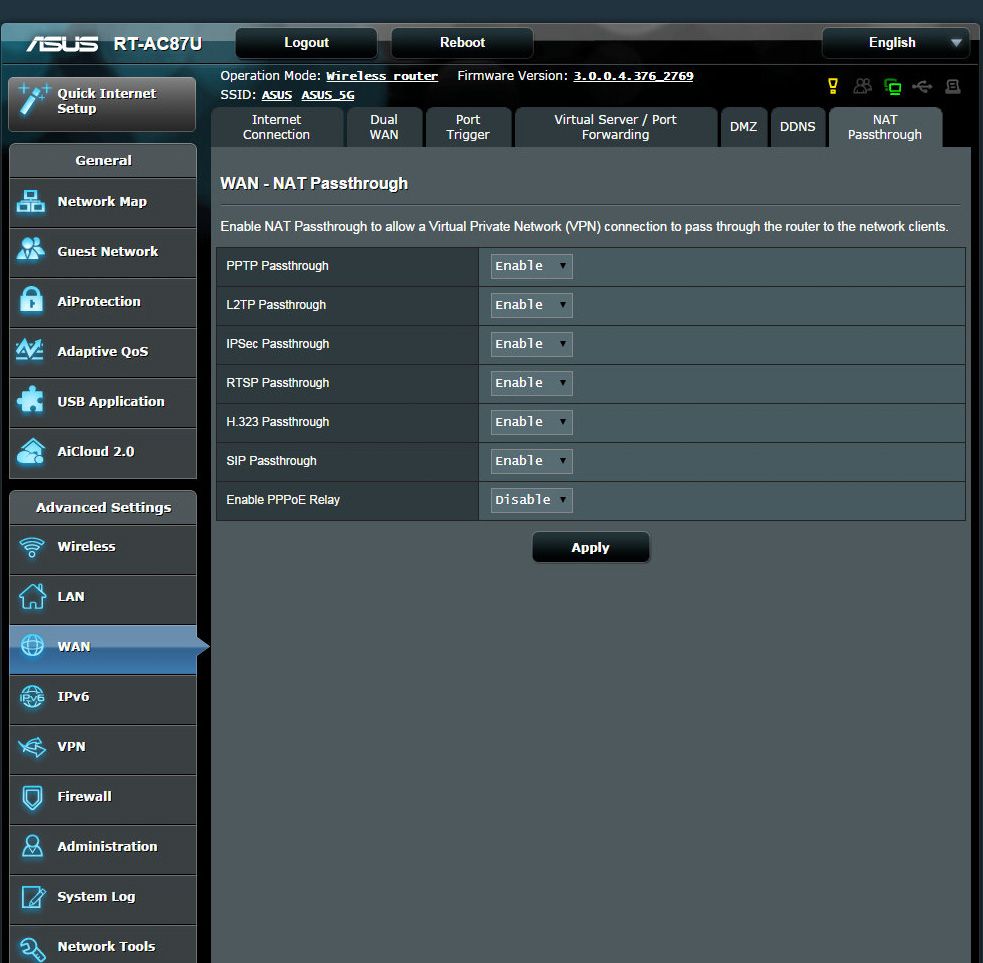
Task: Switch to the Port Trigger tab
Action: tap(468, 127)
